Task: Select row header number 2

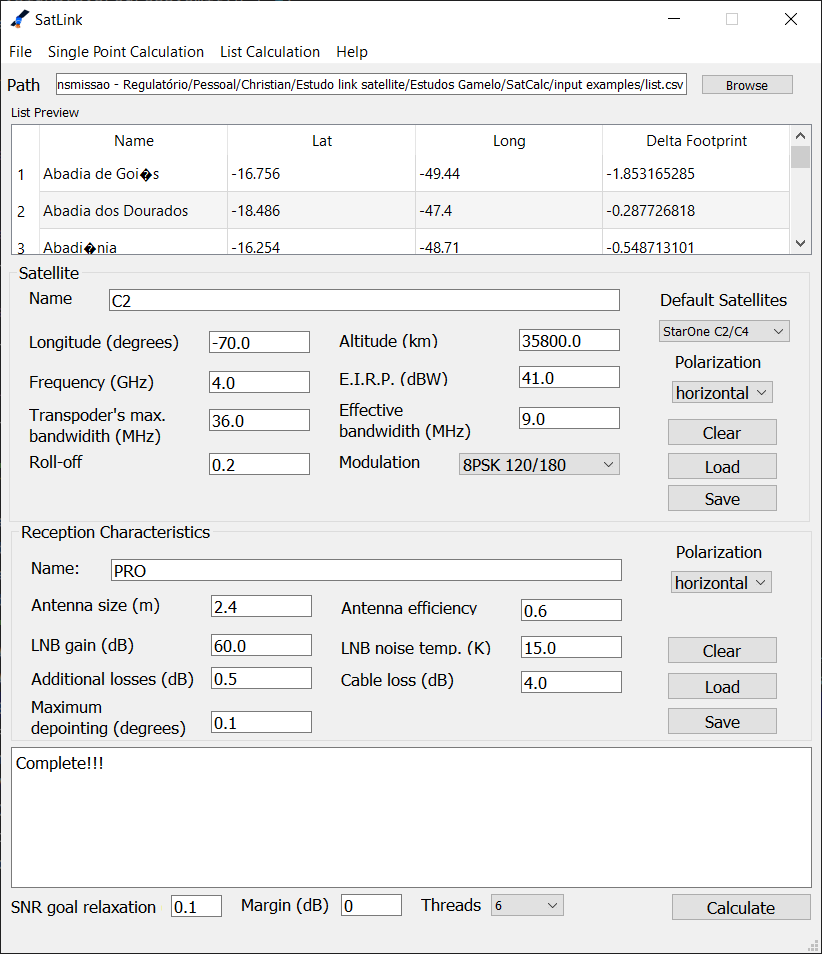Action: click(26, 211)
